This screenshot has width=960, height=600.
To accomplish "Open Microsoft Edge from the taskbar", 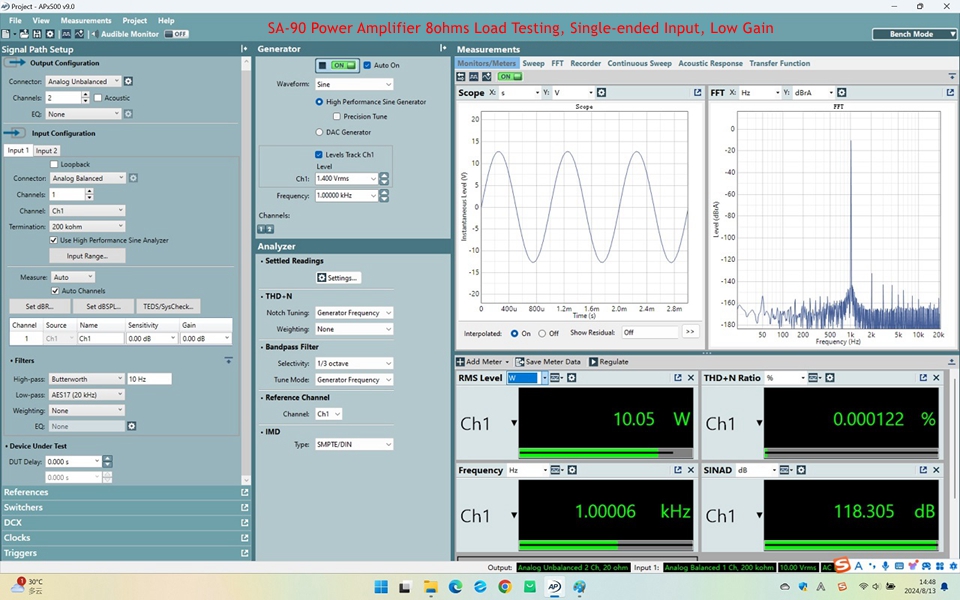I will 455,587.
